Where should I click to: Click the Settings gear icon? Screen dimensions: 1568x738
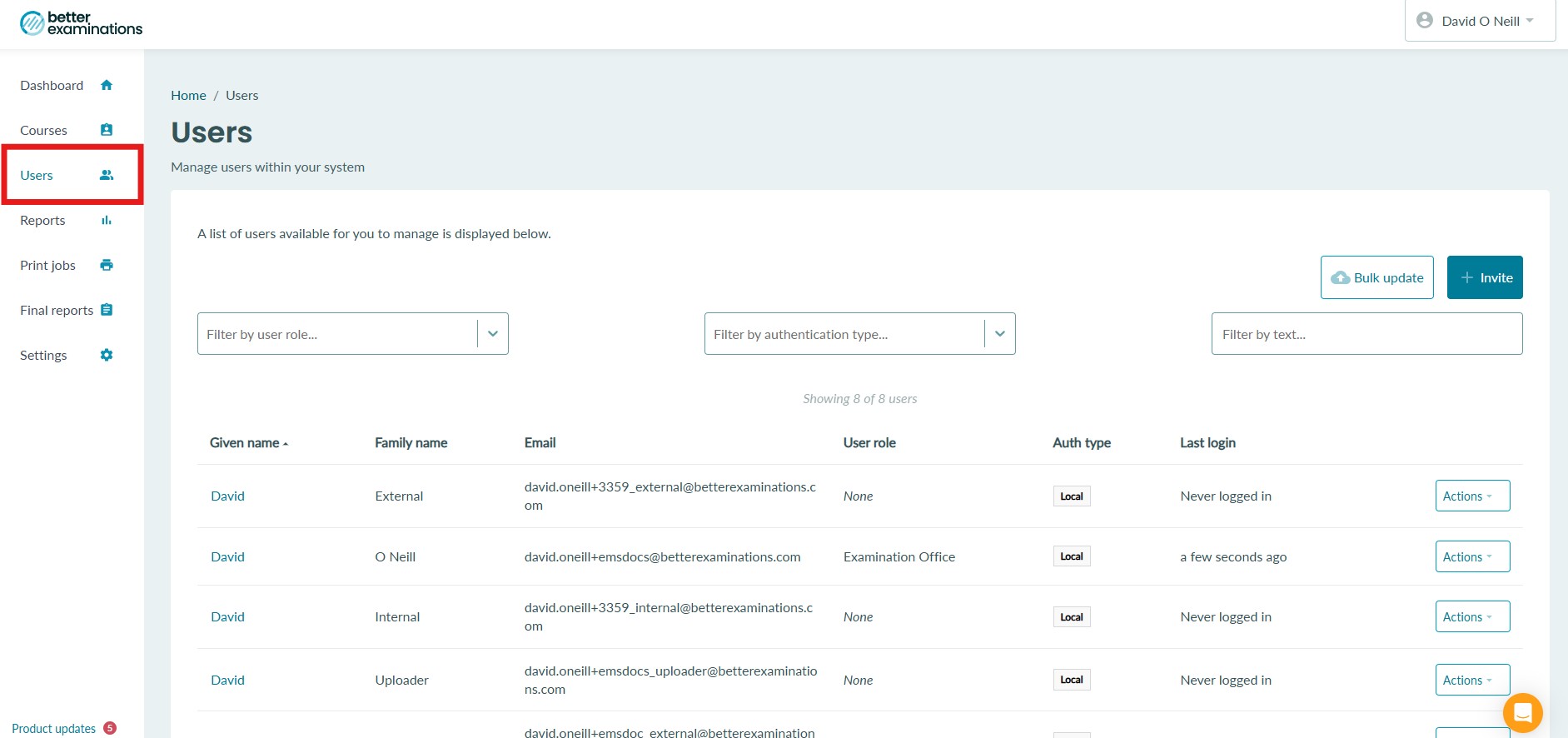(x=107, y=355)
